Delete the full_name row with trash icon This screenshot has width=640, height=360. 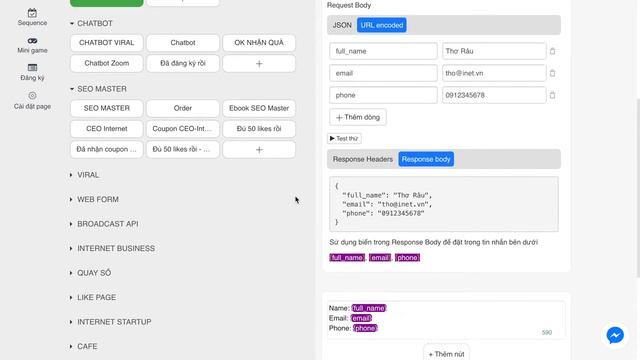click(x=552, y=51)
